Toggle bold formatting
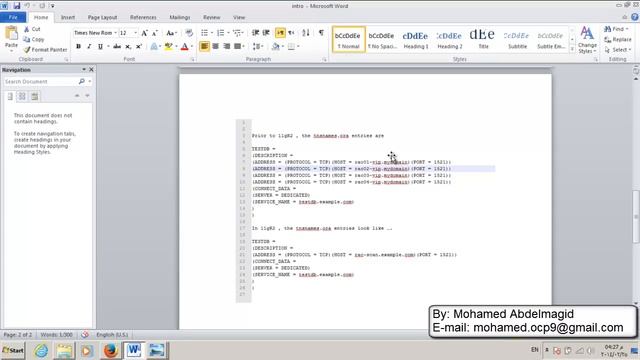The height and width of the screenshot is (360, 640). pos(78,47)
